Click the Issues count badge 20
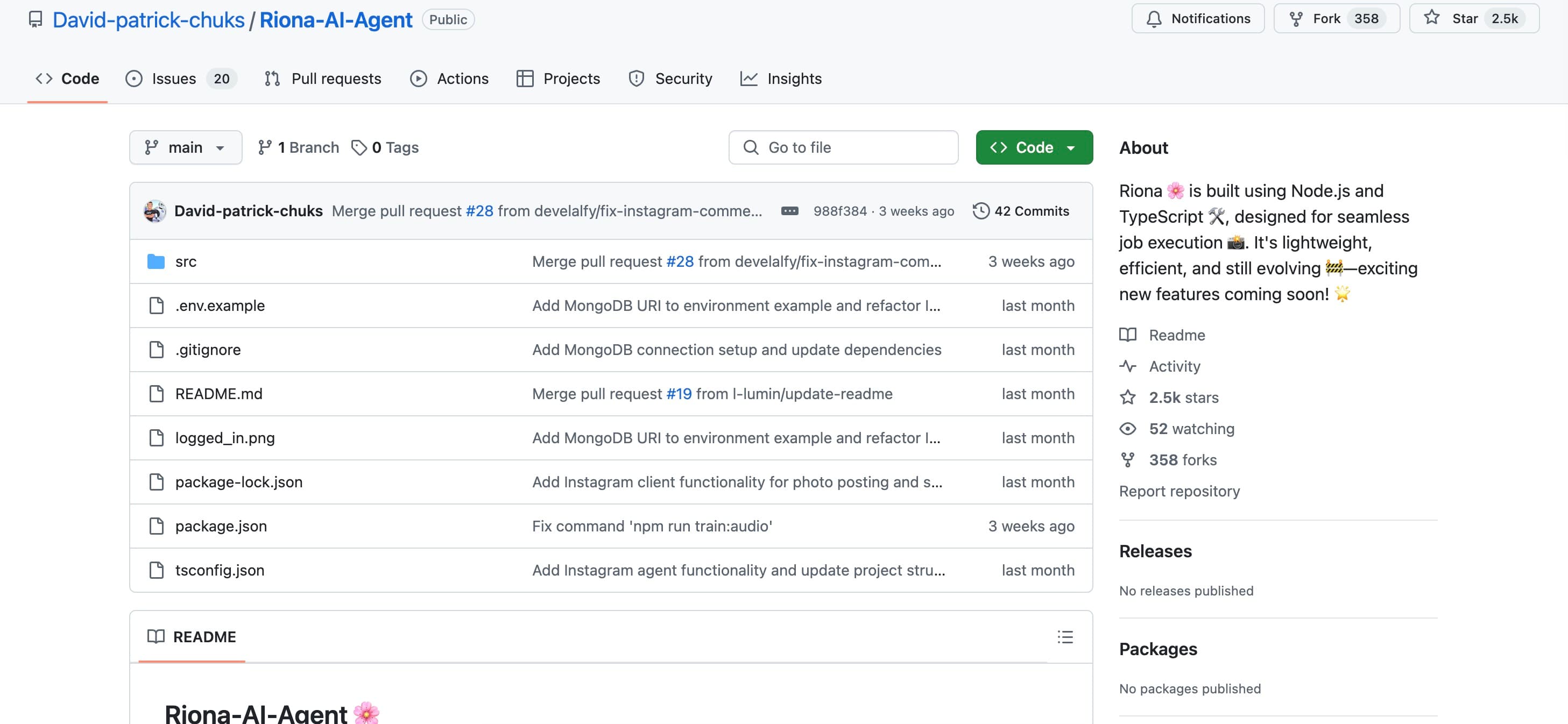 click(222, 79)
